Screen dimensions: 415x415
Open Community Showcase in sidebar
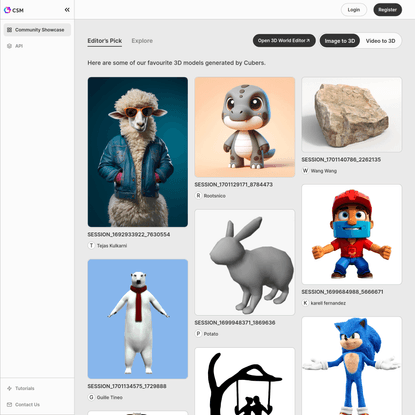coord(37,30)
